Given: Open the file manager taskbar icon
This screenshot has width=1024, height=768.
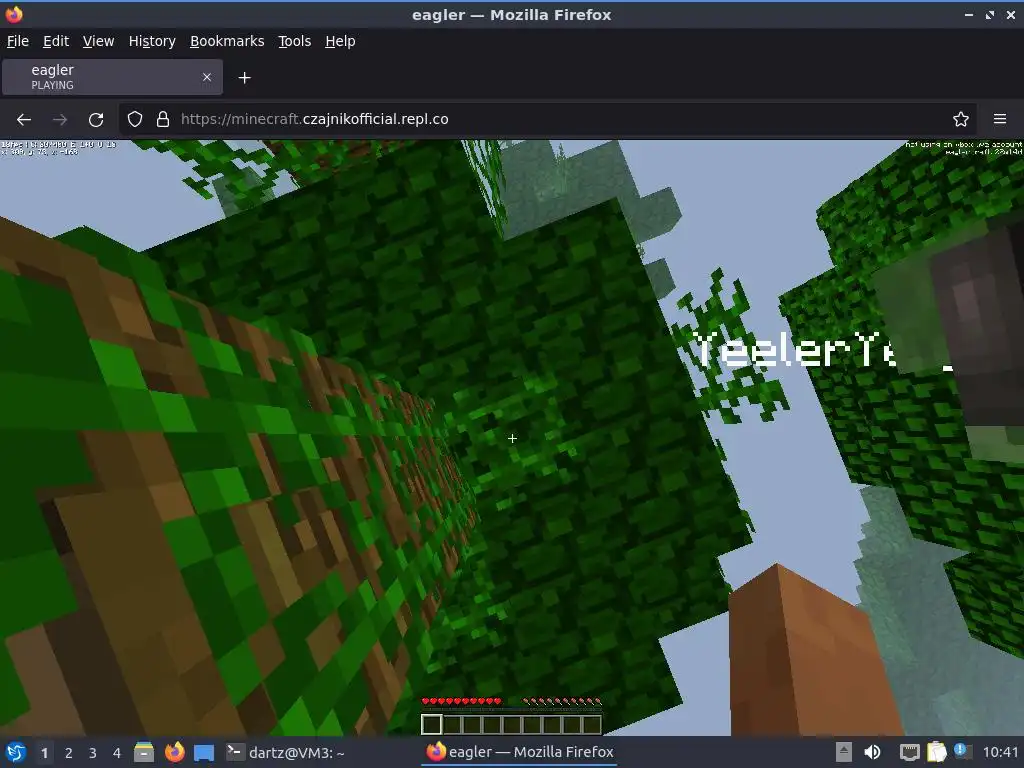Looking at the screenshot, I should [x=144, y=752].
